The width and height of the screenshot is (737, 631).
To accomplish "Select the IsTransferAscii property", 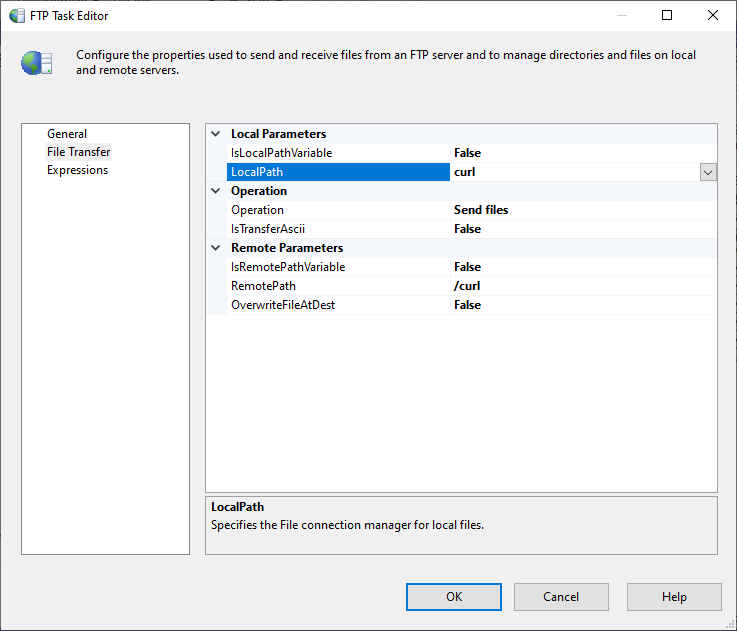I will click(268, 229).
